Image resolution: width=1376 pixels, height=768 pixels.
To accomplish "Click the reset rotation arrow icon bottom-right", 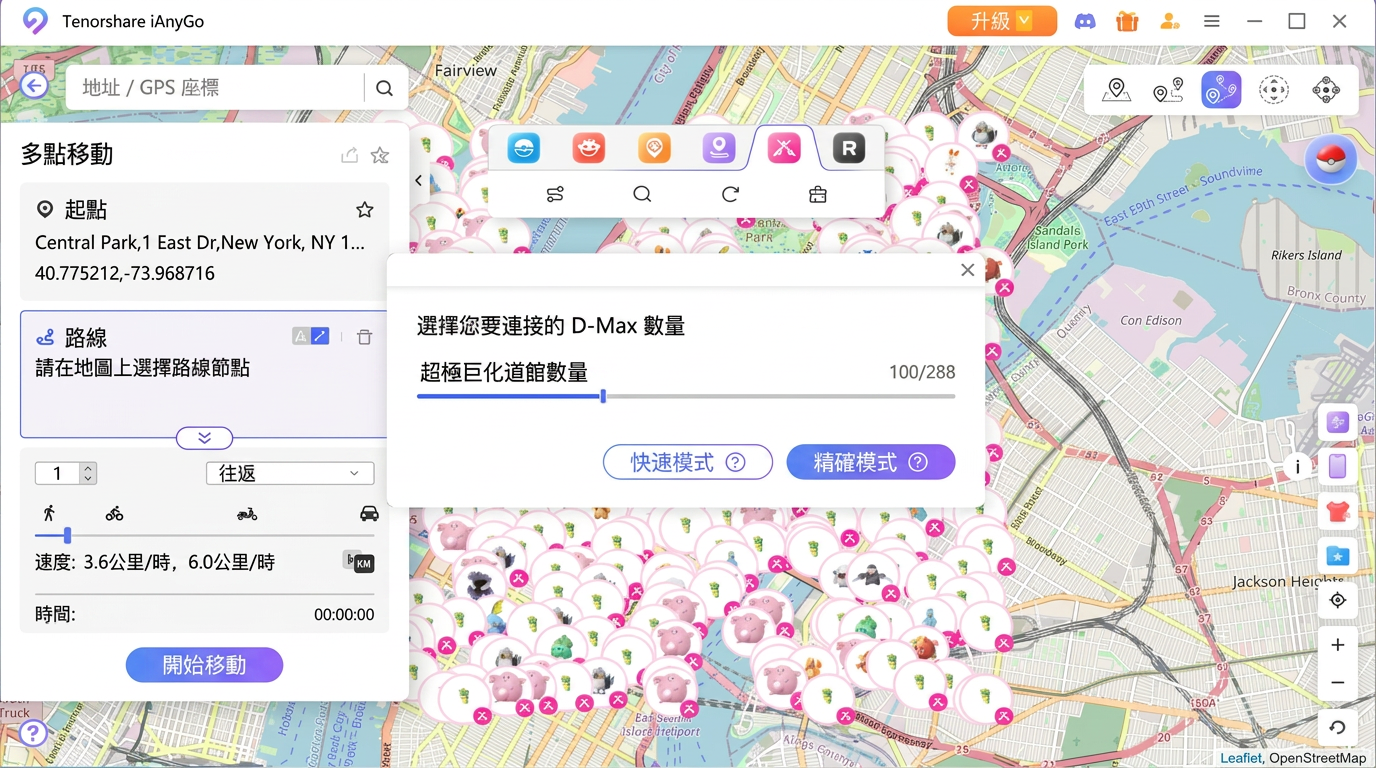I will (x=1338, y=728).
